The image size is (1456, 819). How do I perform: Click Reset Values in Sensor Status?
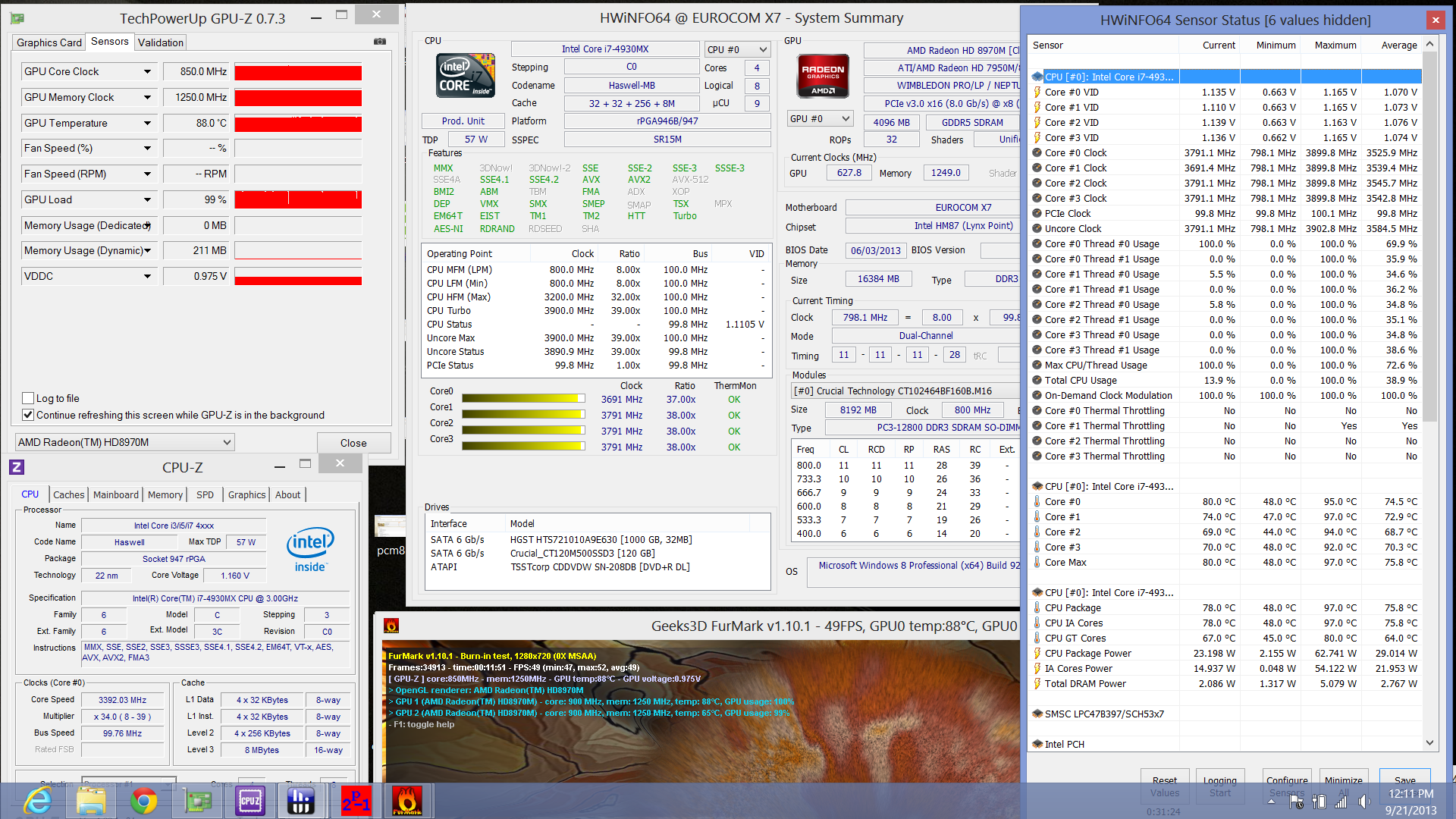pyautogui.click(x=1165, y=786)
